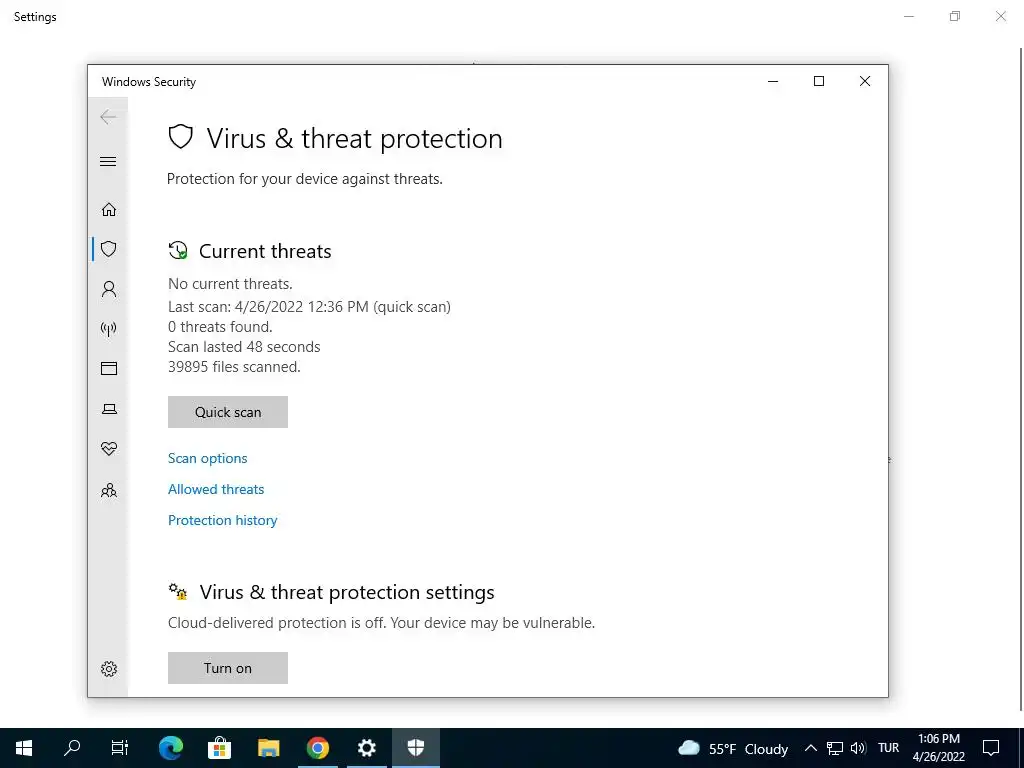Click the large shield icon beside page title
1024x768 pixels.
[x=180, y=137]
